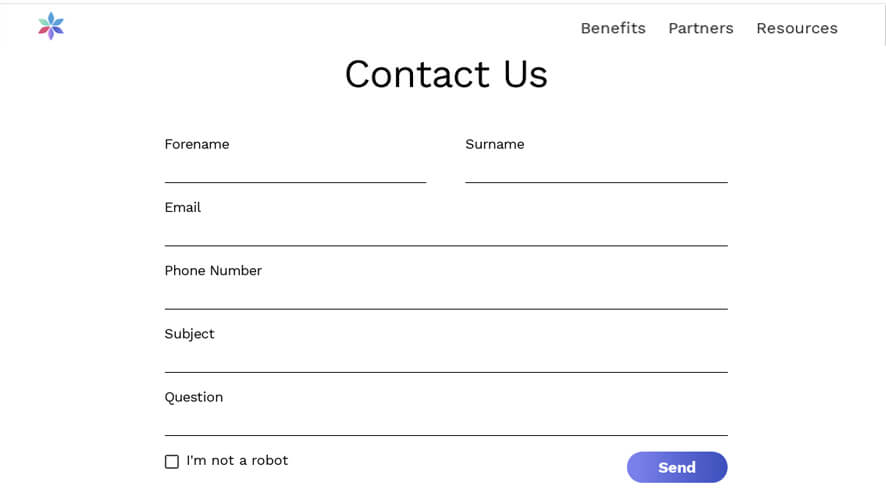
Task: Click the Subject label text
Action: point(190,333)
